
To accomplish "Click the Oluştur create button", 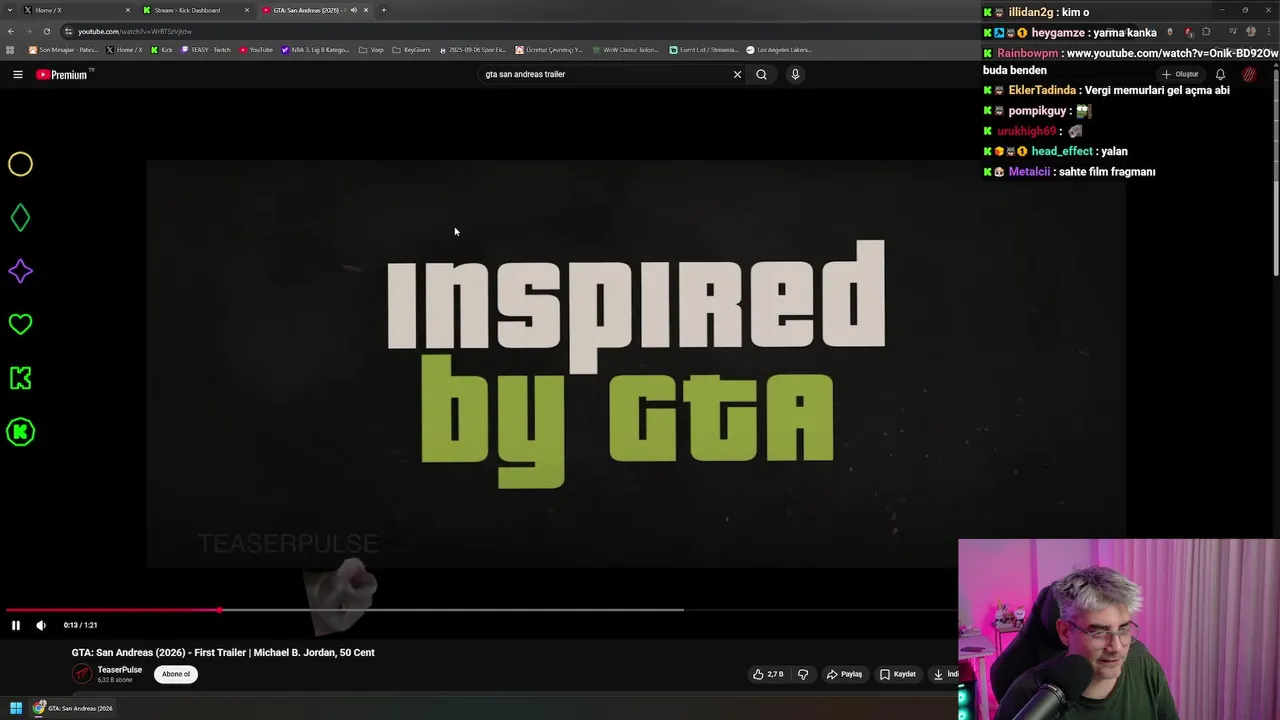I will pyautogui.click(x=1180, y=74).
